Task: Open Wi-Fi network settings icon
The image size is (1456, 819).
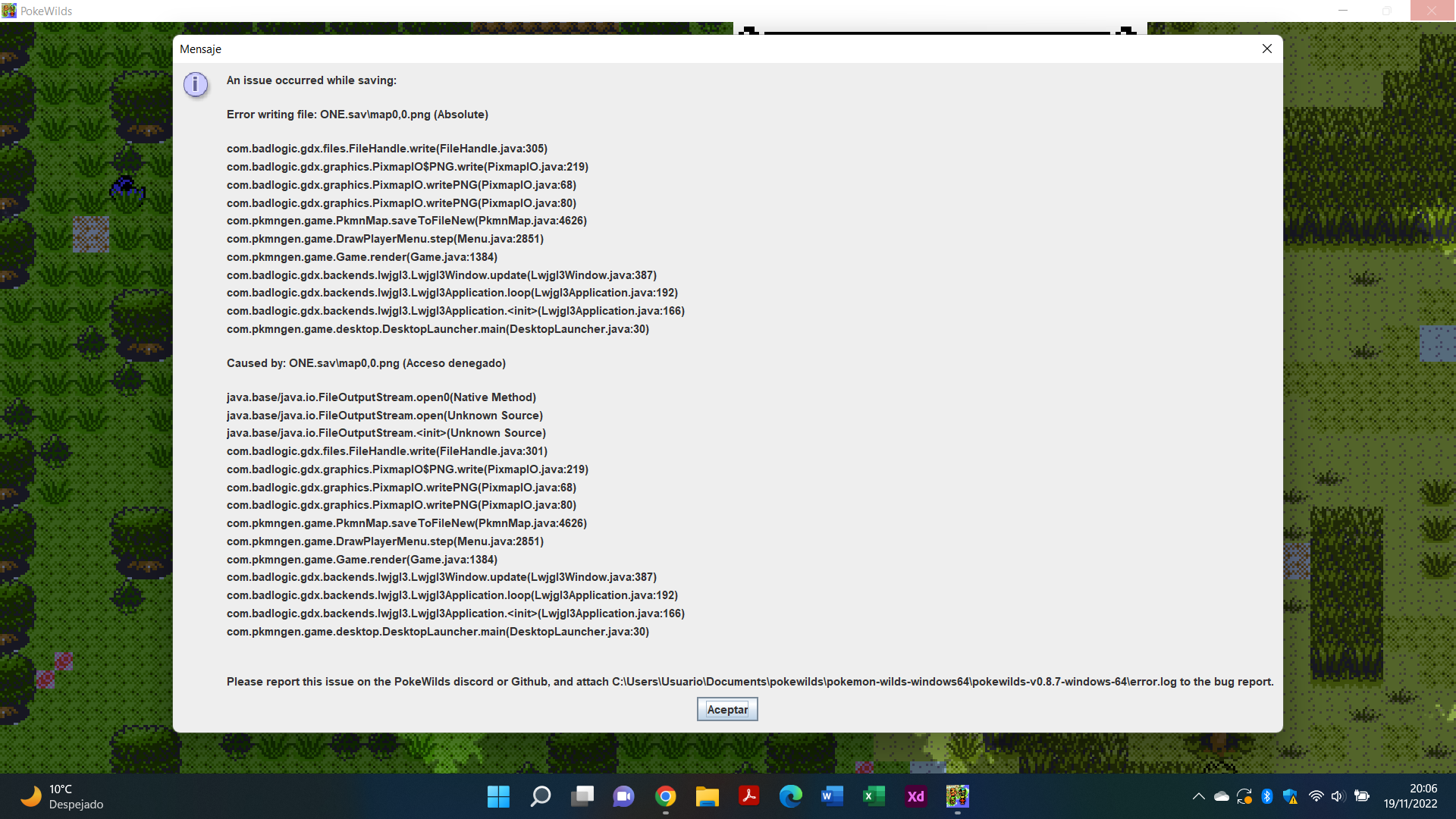Action: pos(1316,796)
